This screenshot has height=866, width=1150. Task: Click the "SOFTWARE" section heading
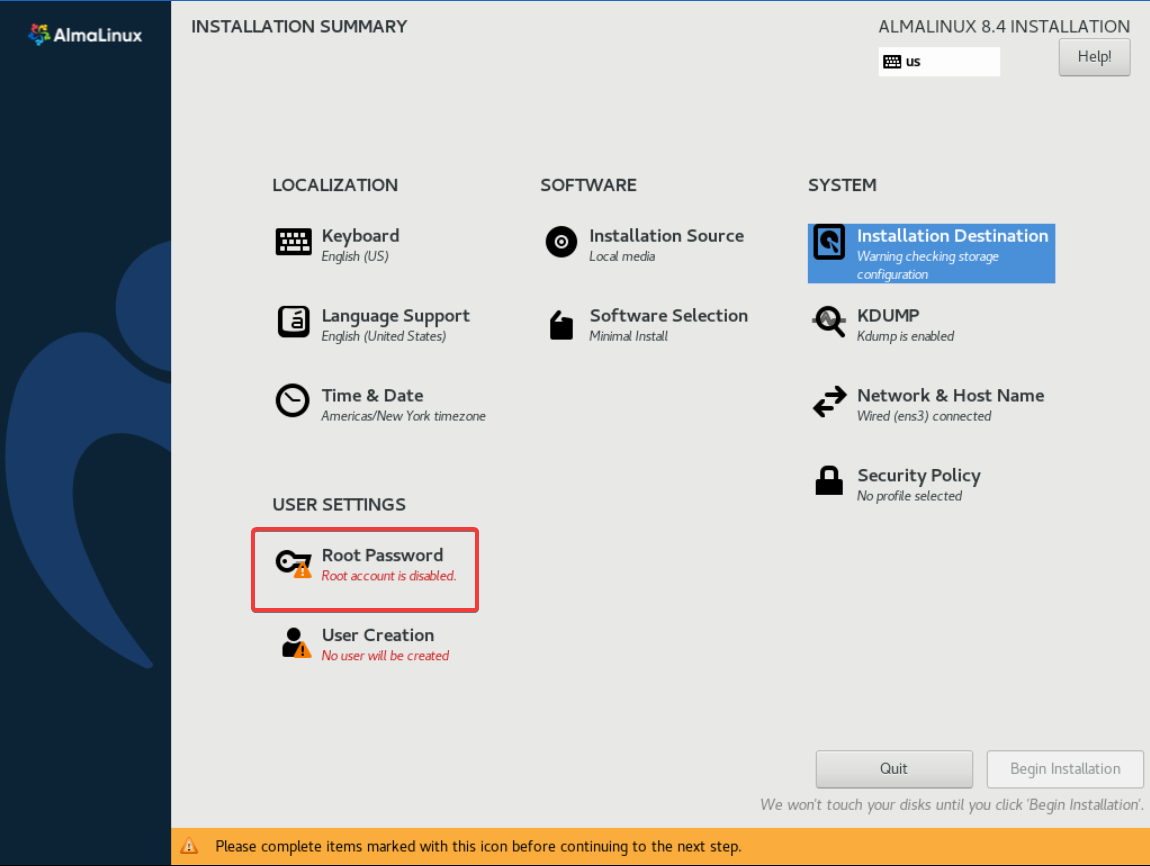(588, 186)
